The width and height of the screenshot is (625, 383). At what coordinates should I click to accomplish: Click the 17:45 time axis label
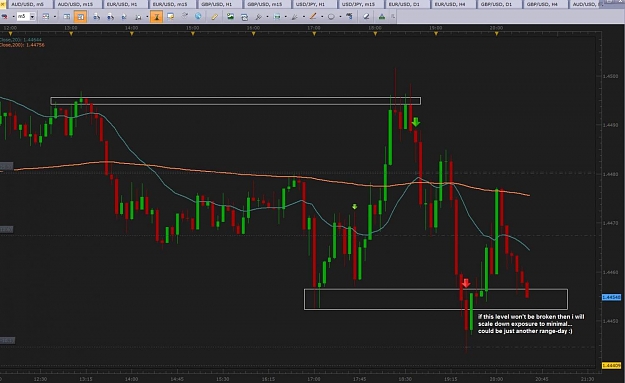coord(360,379)
